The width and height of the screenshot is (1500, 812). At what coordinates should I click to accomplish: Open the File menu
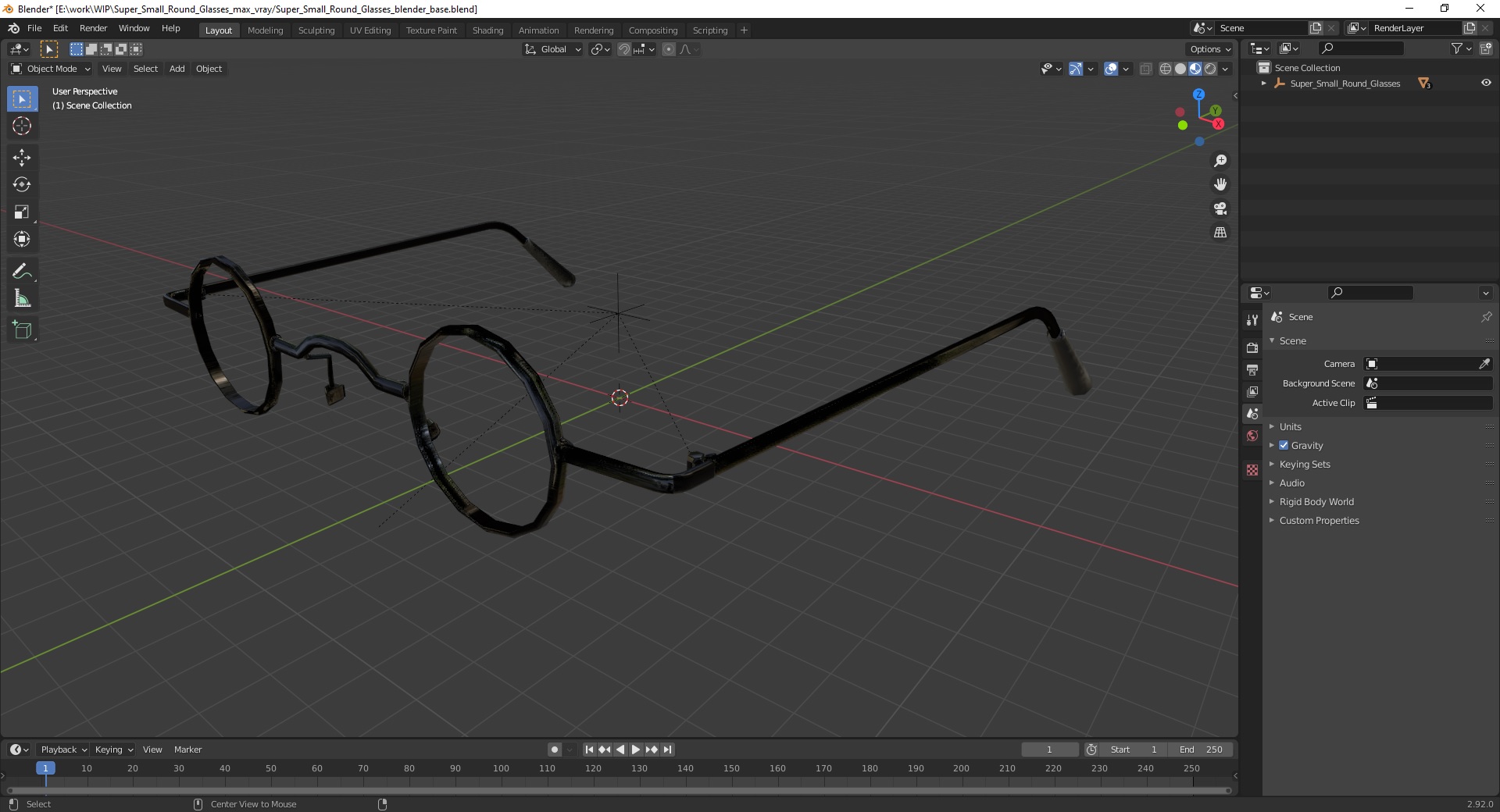34,28
